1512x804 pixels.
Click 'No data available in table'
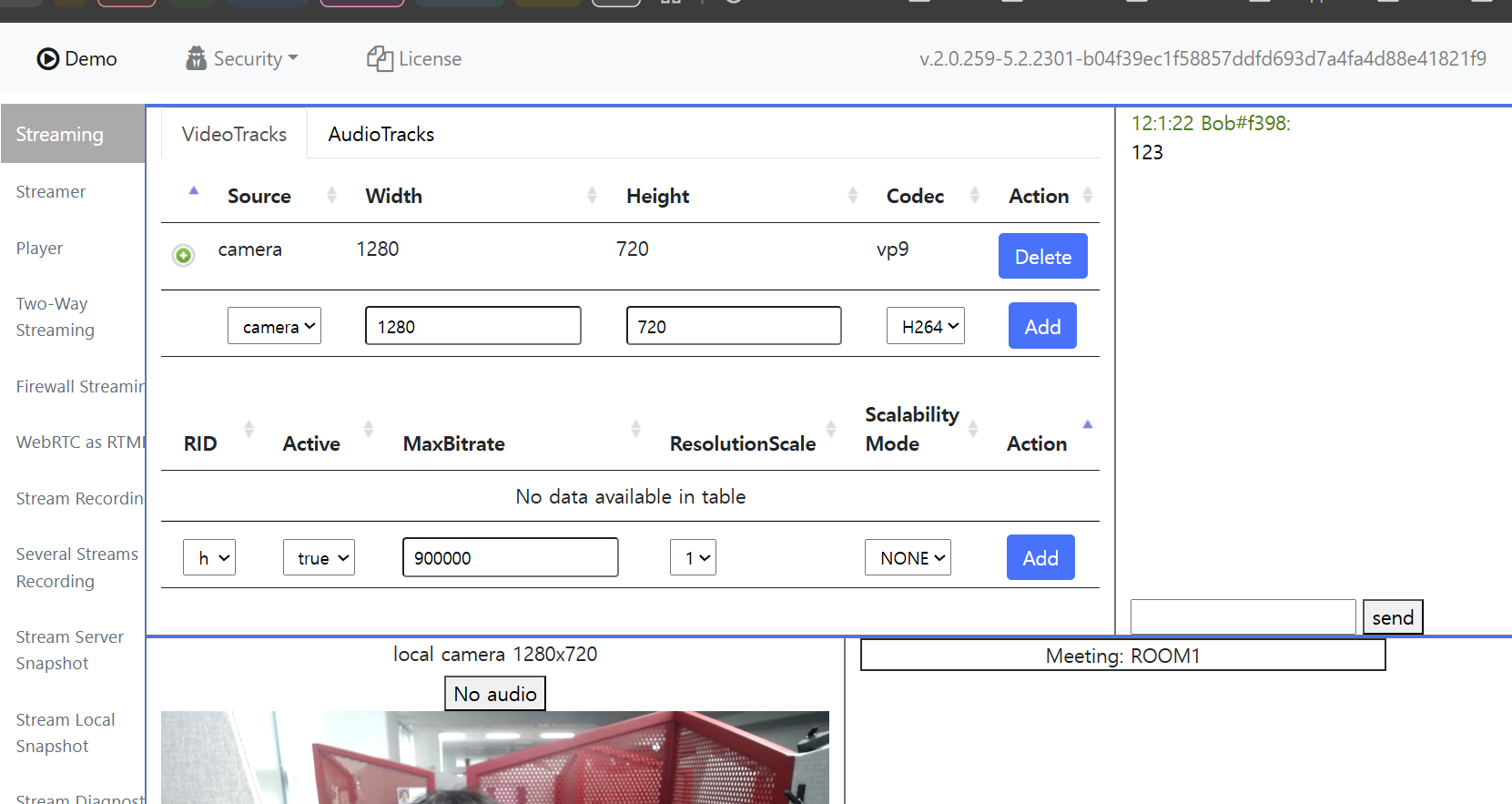[631, 496]
